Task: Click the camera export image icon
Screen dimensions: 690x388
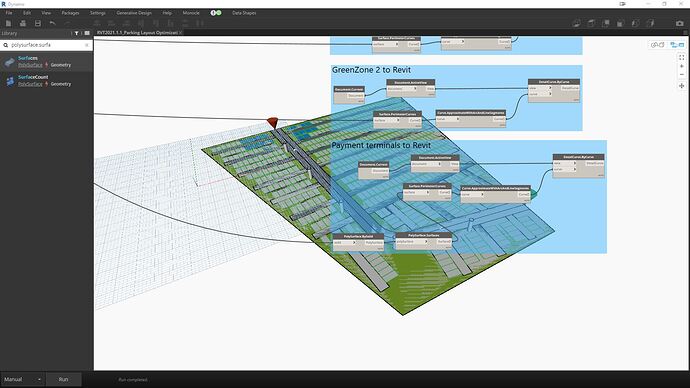Action: tap(679, 23)
